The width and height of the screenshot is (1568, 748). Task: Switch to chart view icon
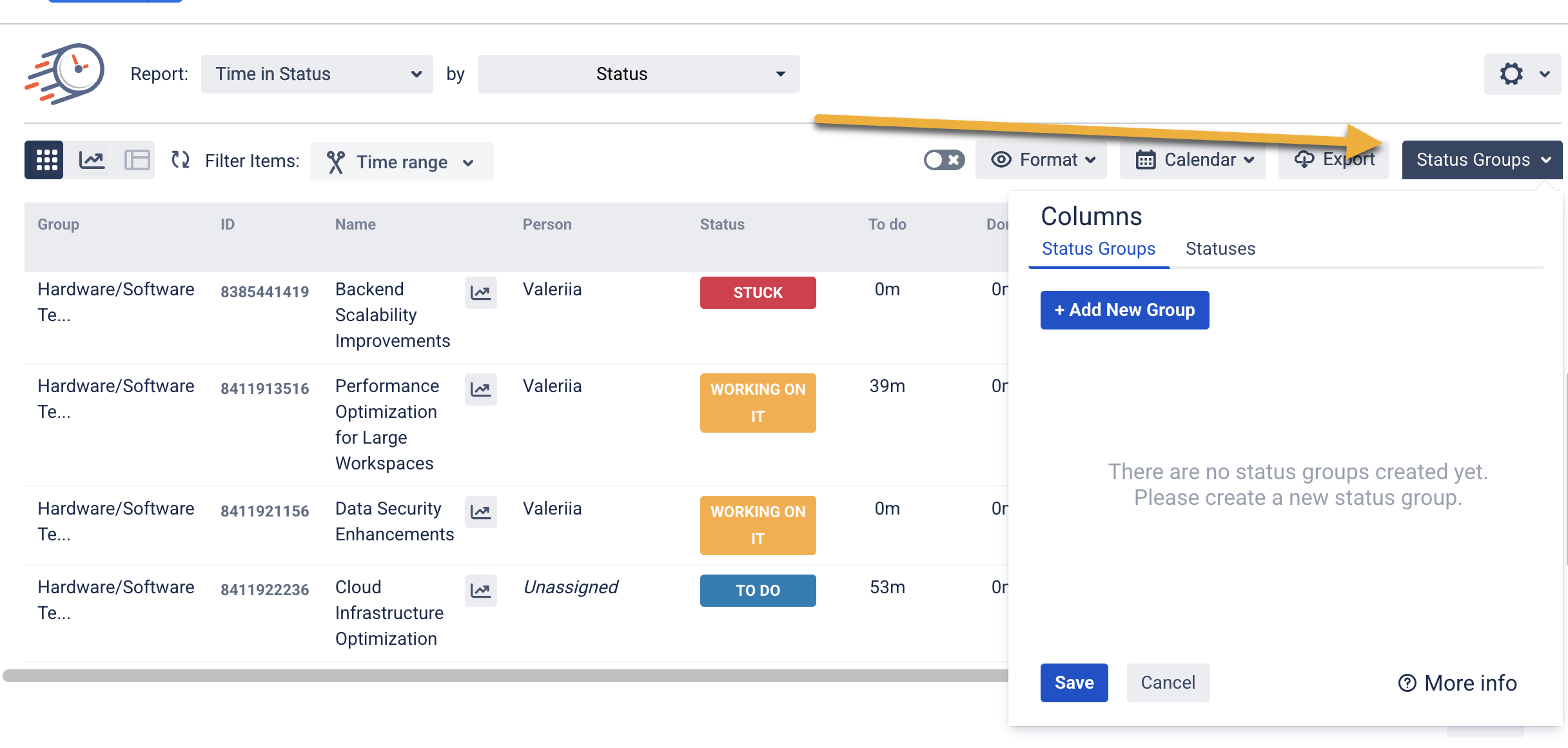click(x=92, y=160)
